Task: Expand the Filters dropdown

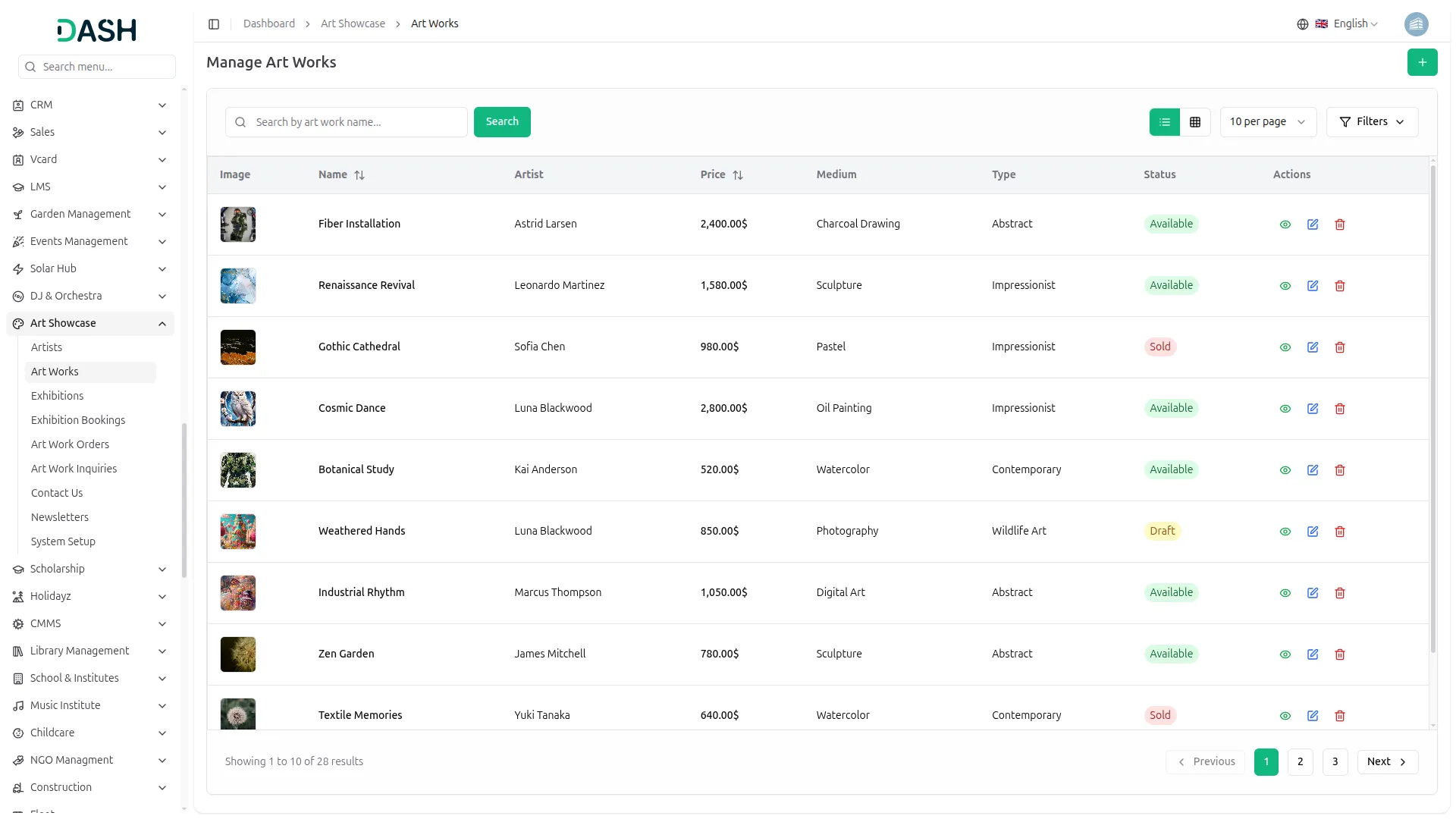Action: coord(1372,122)
